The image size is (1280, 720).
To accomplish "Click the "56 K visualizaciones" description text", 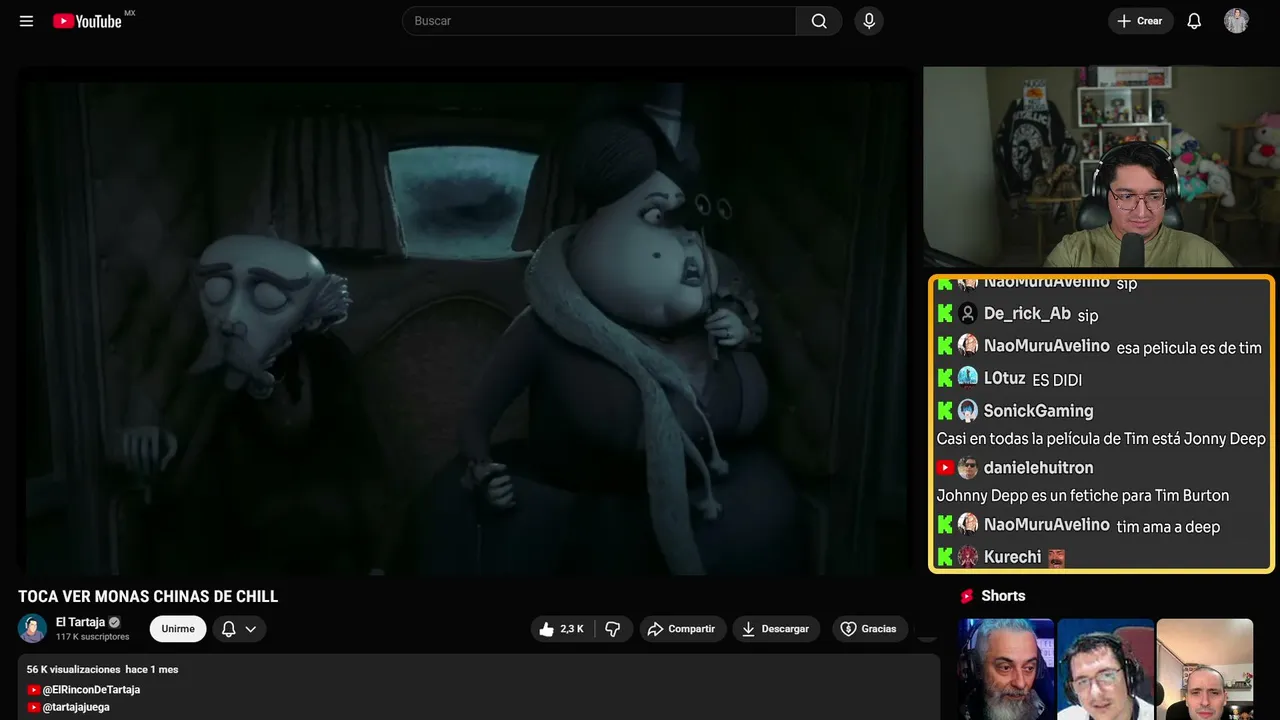I will 74,670.
